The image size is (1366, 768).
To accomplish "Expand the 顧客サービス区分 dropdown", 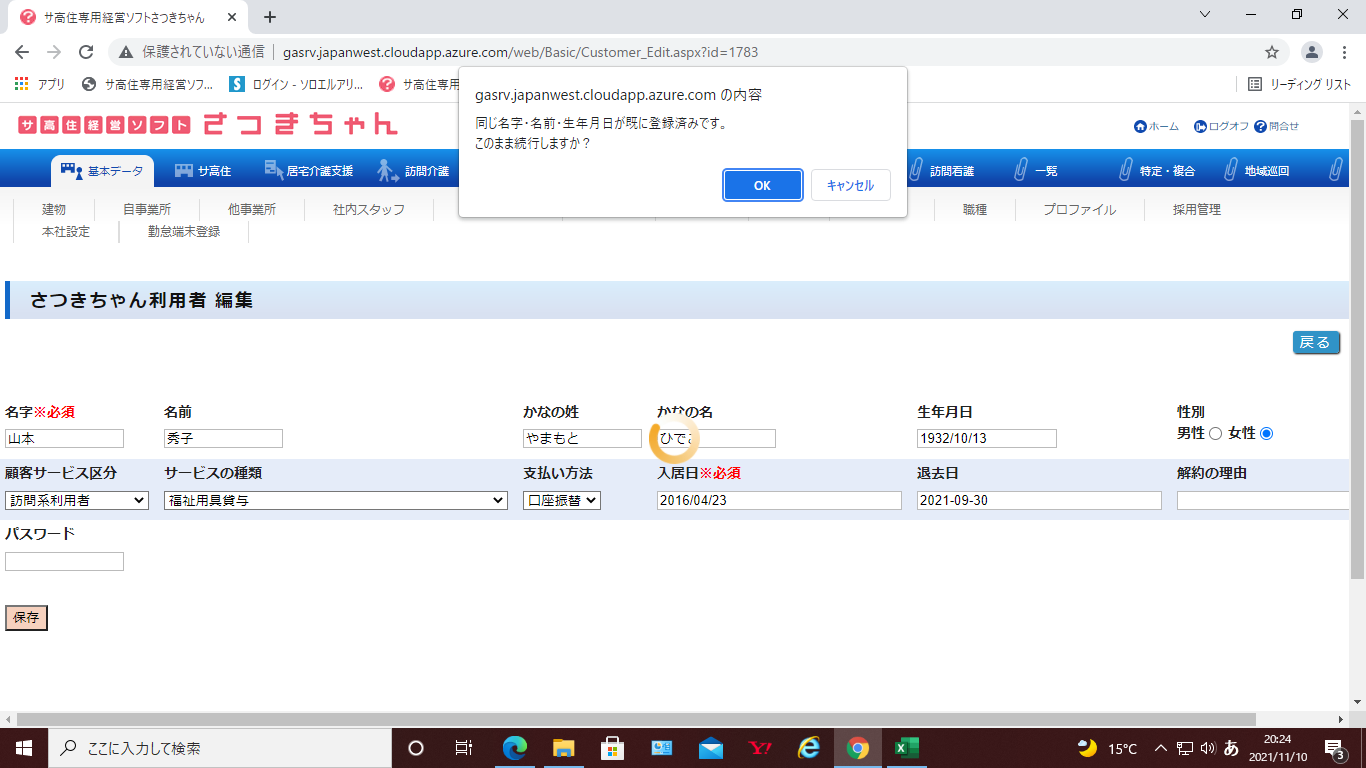I will click(77, 500).
